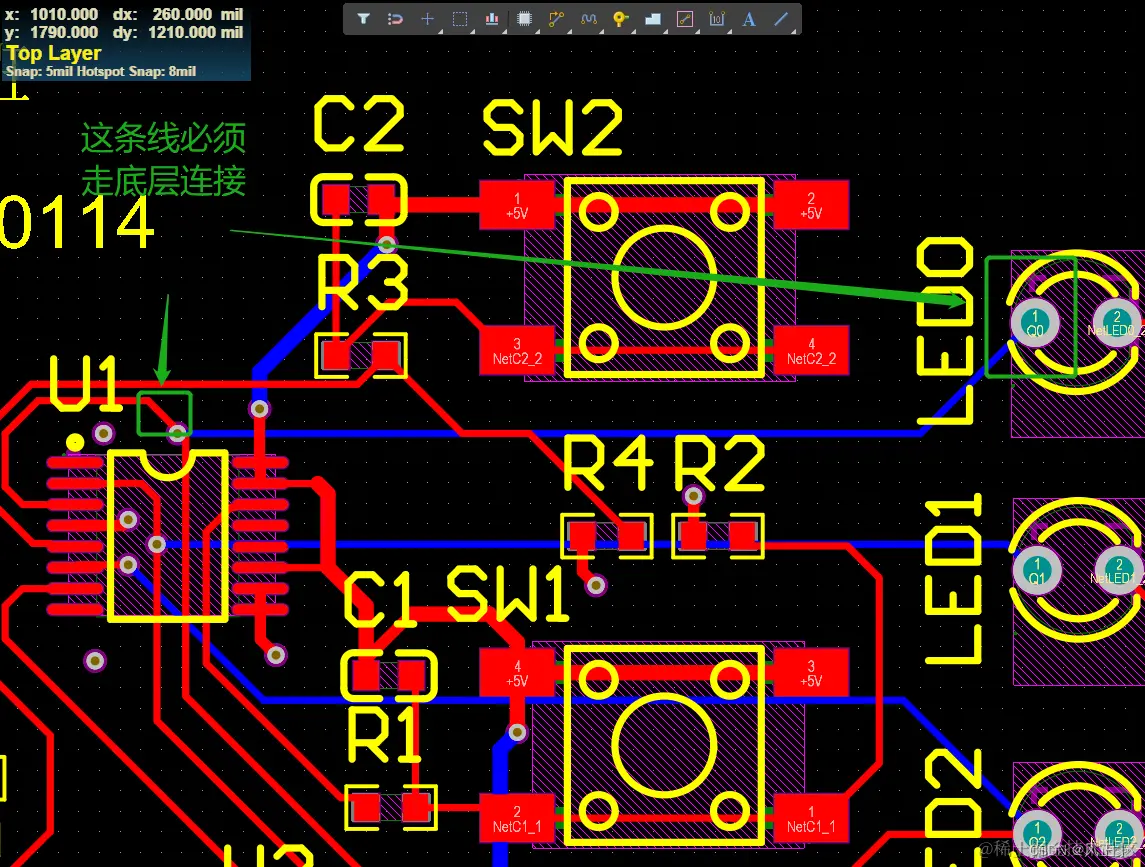
Task: Click the SW1 designator text
Action: point(507,593)
